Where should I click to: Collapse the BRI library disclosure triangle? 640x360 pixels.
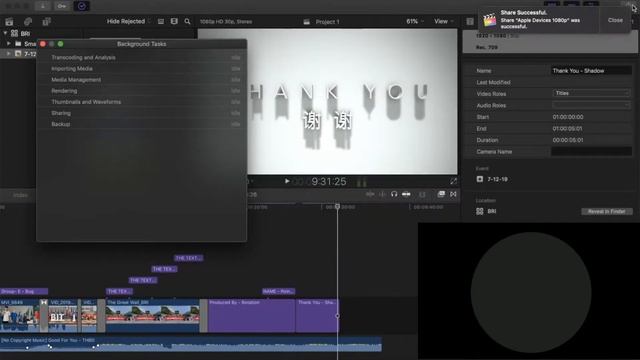pyautogui.click(x=5, y=33)
